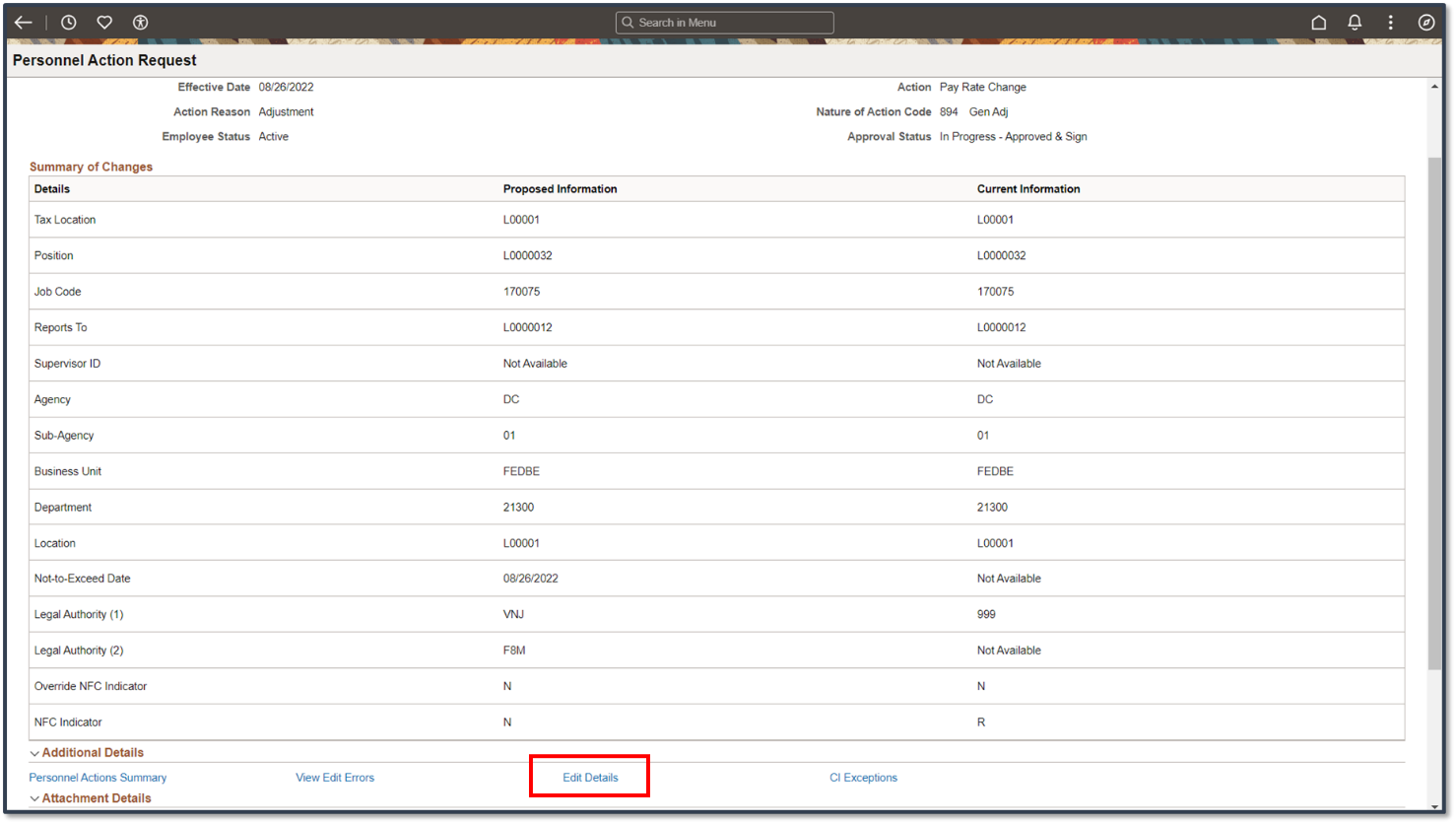Screen dimensions: 1456x824
Task: Click the Legal Authority (1) row label
Action: pos(79,615)
